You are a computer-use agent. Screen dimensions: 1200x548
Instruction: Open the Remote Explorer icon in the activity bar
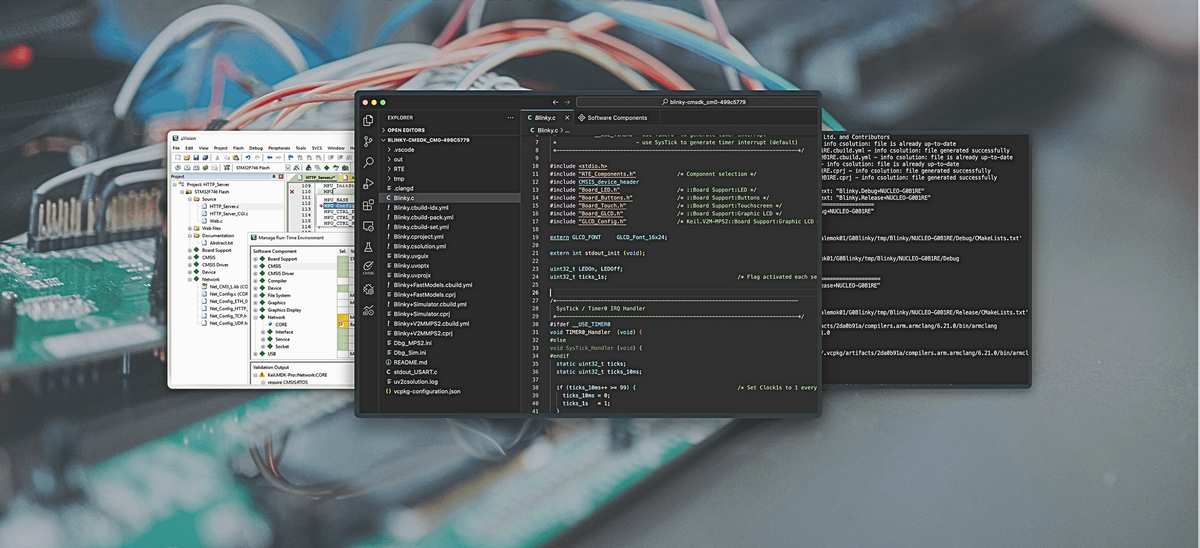[368, 225]
